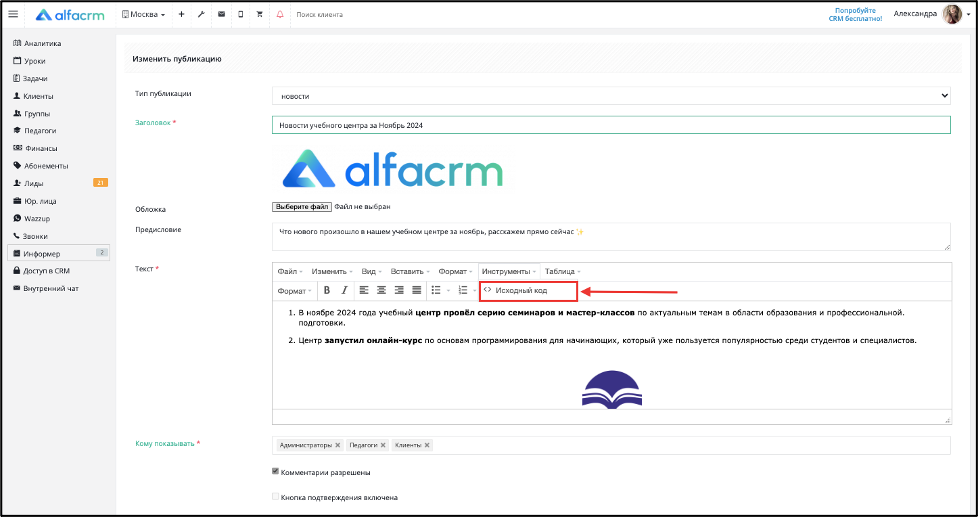This screenshot has width=979, height=518.
Task: Click Выберите файл cover upload button
Action: (x=302, y=207)
